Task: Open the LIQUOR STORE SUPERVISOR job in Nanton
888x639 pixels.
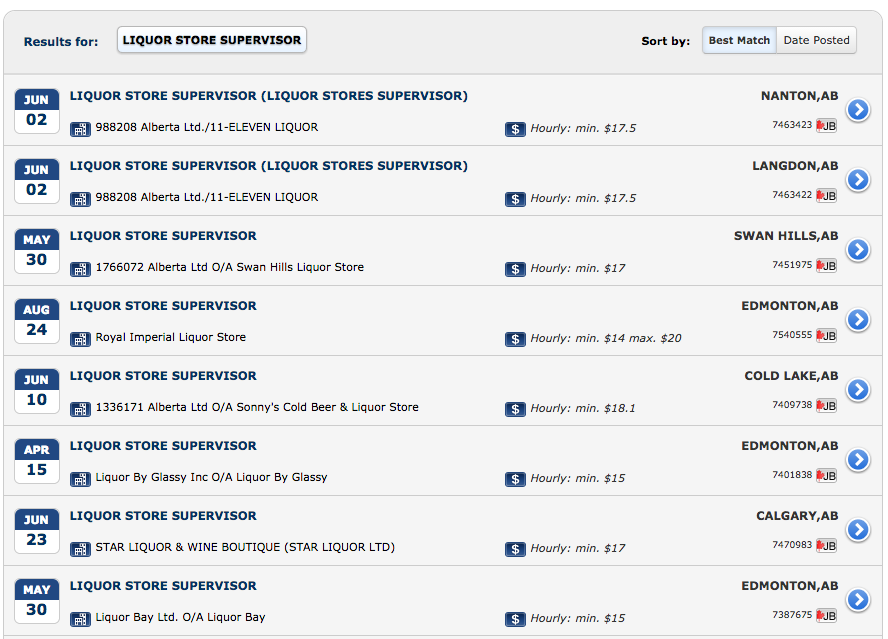Action: (x=265, y=96)
